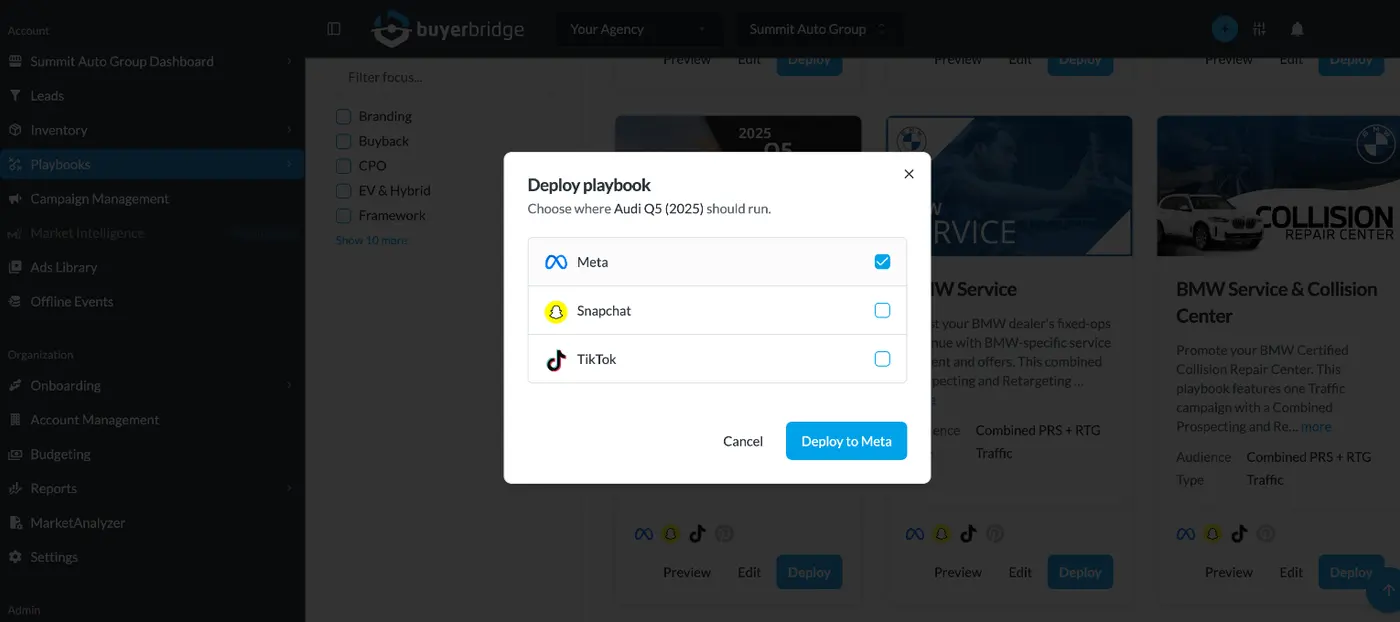Open Market Intelligence in the sidebar
The height and width of the screenshot is (622, 1400).
coord(152,233)
